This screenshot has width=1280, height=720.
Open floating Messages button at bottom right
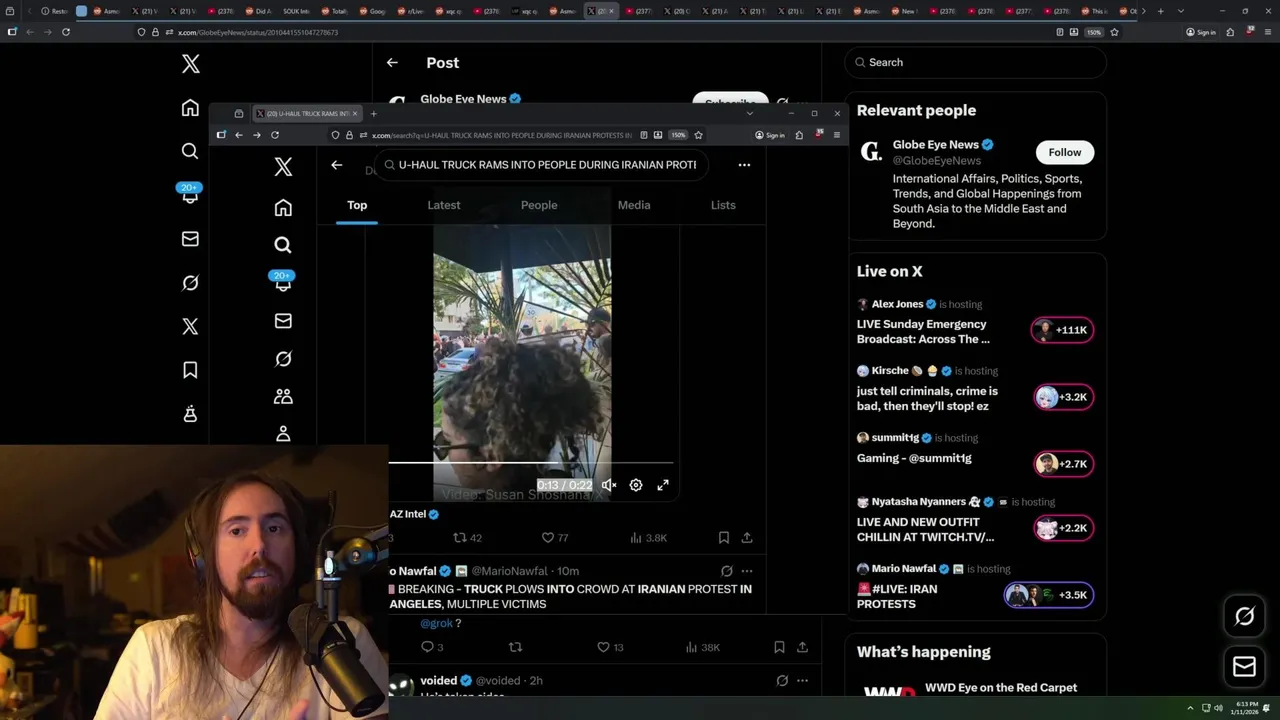click(x=1244, y=666)
